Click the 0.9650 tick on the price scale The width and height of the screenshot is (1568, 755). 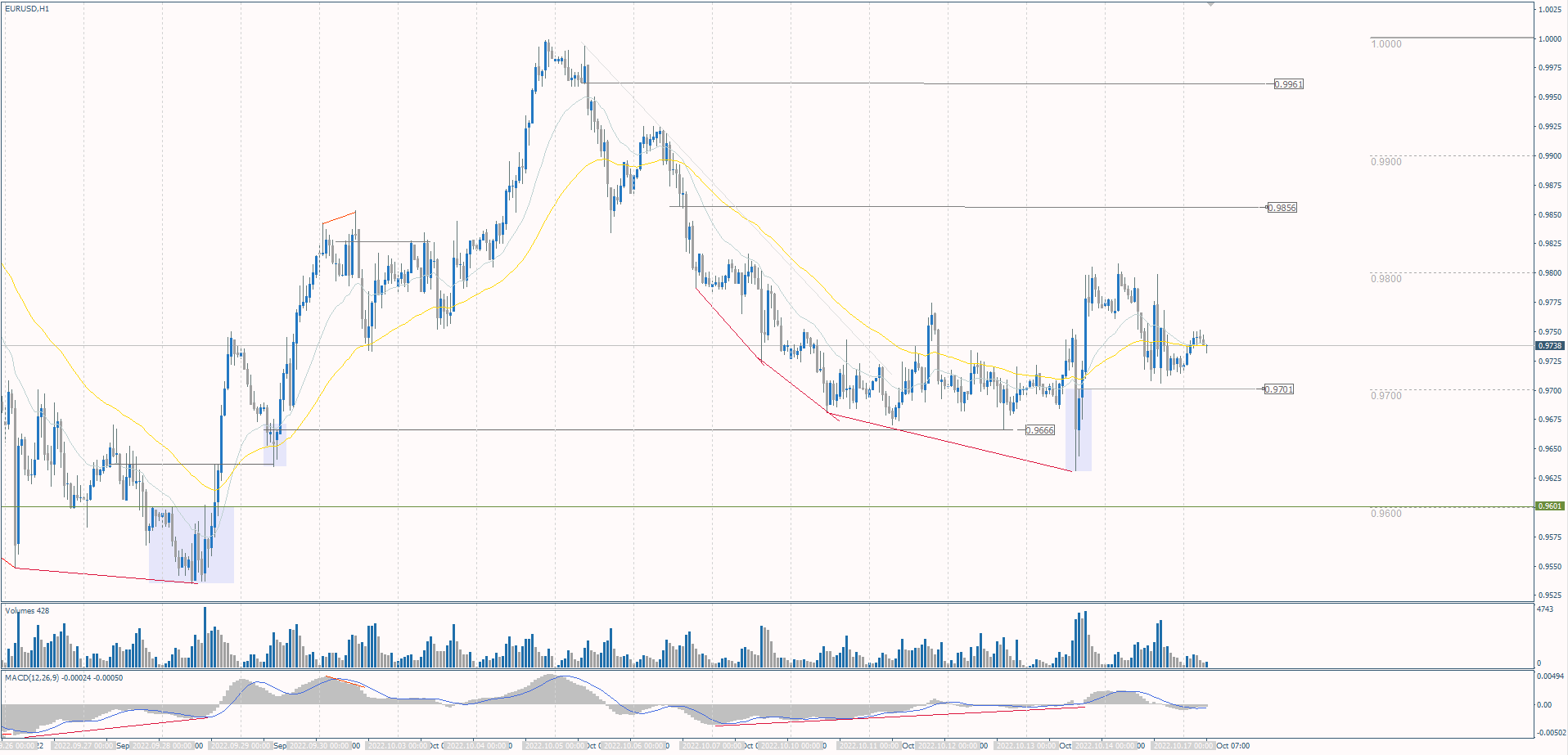1550,449
